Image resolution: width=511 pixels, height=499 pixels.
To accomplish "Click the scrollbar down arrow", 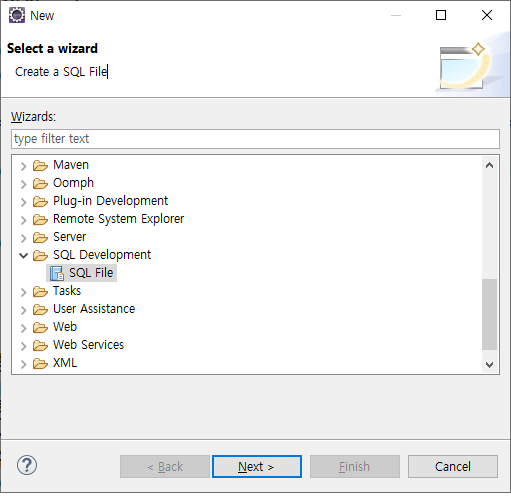I will pos(489,364).
